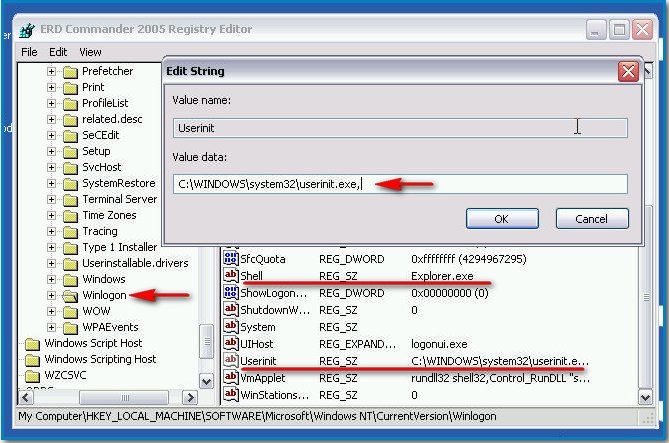Click the status bar registry path
Screen dimensions: 669x443
point(257,416)
